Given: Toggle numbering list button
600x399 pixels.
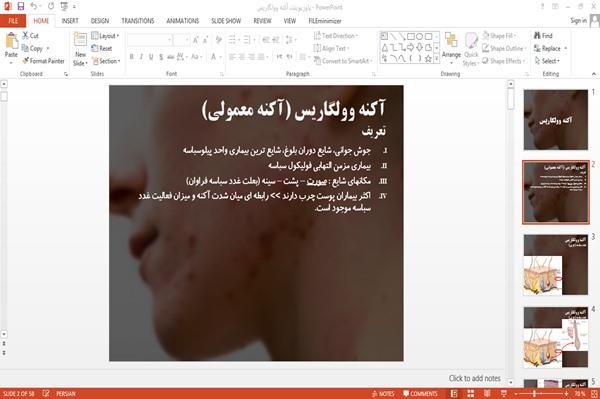Looking at the screenshot, I should (248, 40).
